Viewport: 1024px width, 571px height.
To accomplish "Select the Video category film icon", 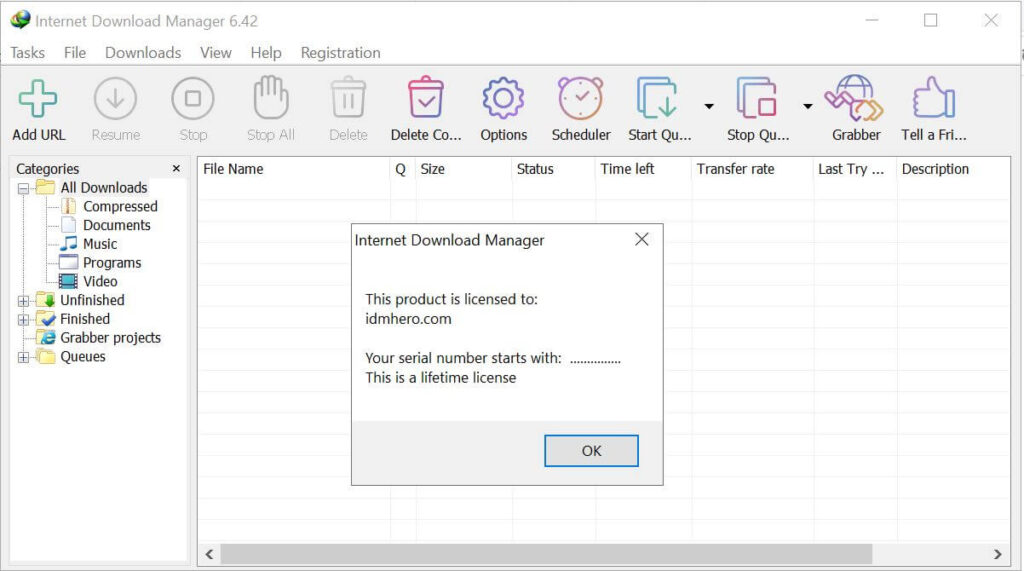I will point(68,282).
